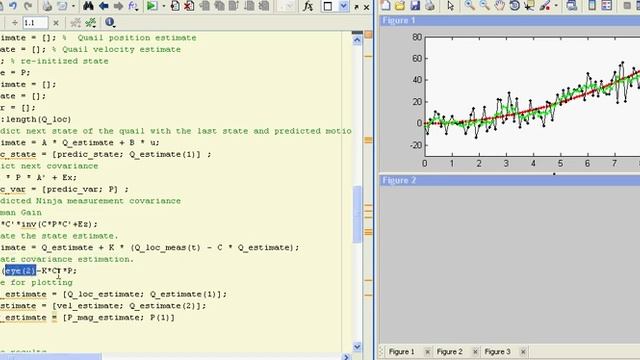640x360 pixels.
Task: Select the Zoom In magnifier tool
Action: [x=470, y=5]
